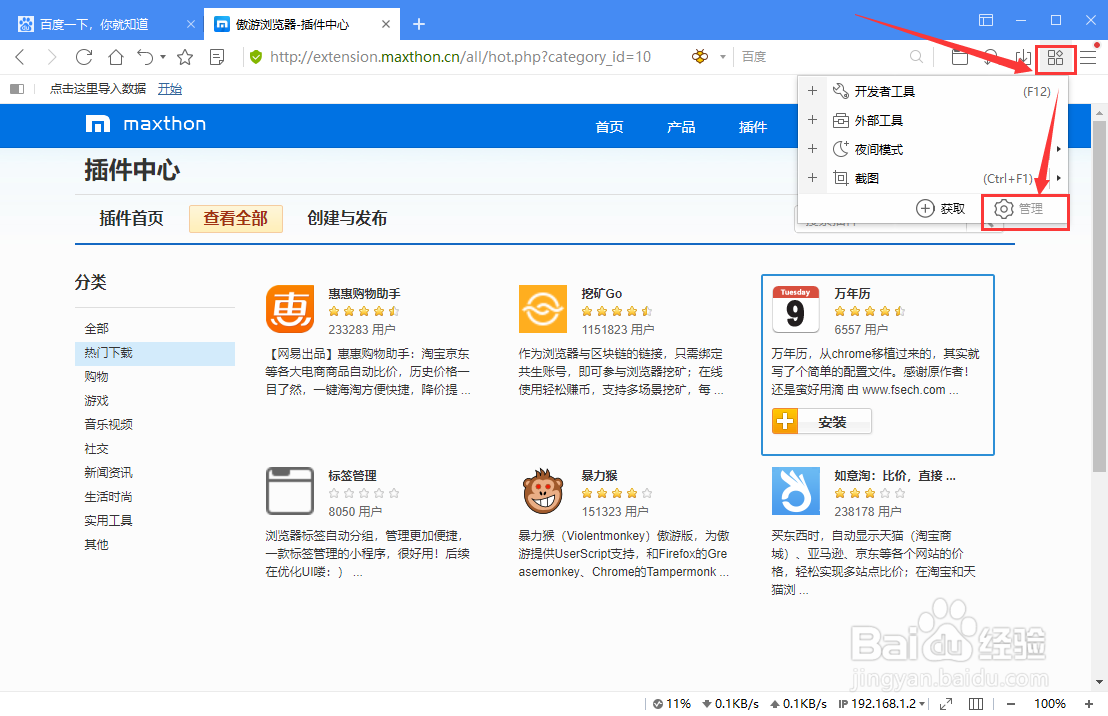Click the forward navigation arrow
The image size is (1108, 716).
[52, 57]
